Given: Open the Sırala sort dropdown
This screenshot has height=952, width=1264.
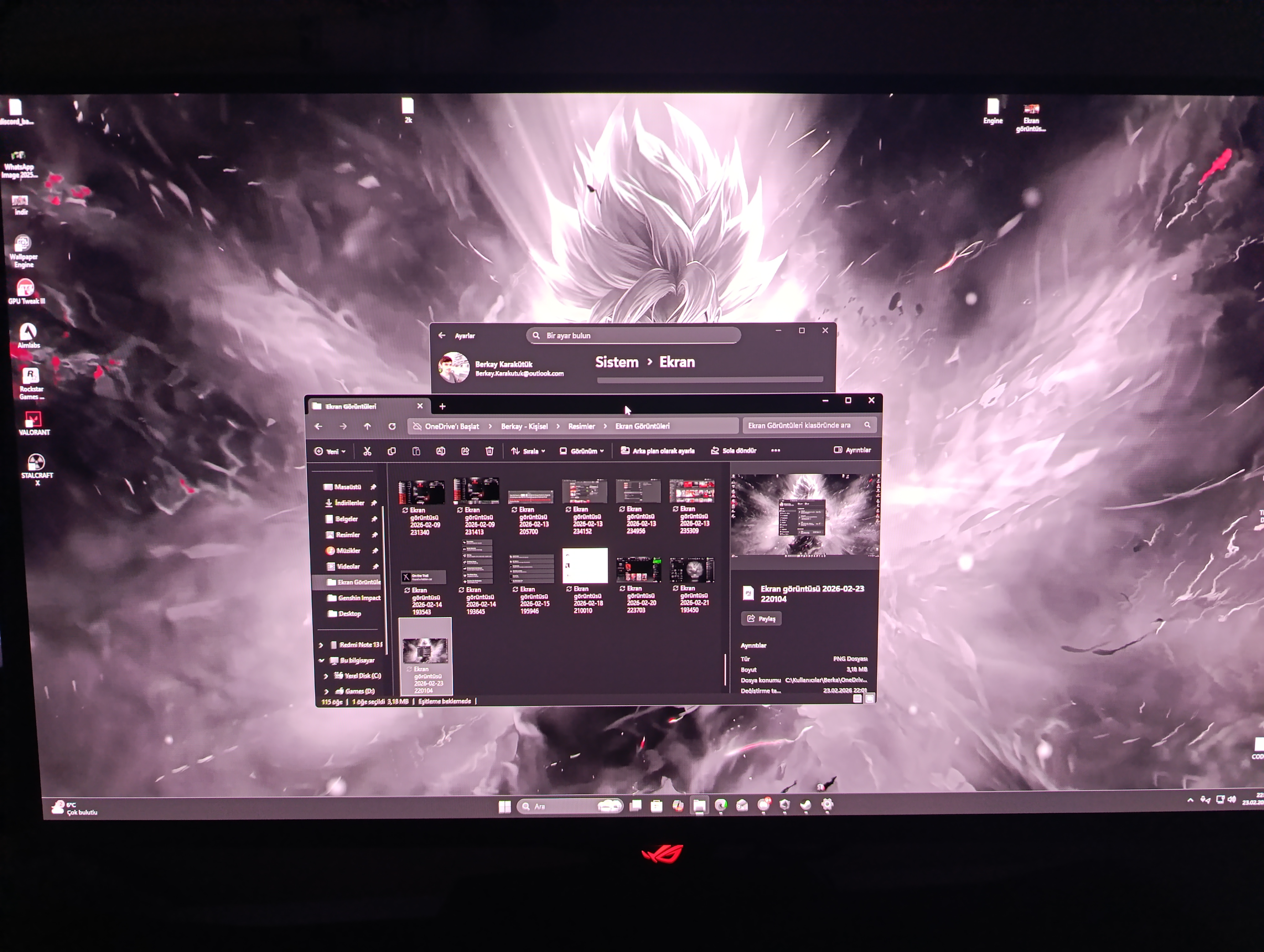Looking at the screenshot, I should point(528,451).
